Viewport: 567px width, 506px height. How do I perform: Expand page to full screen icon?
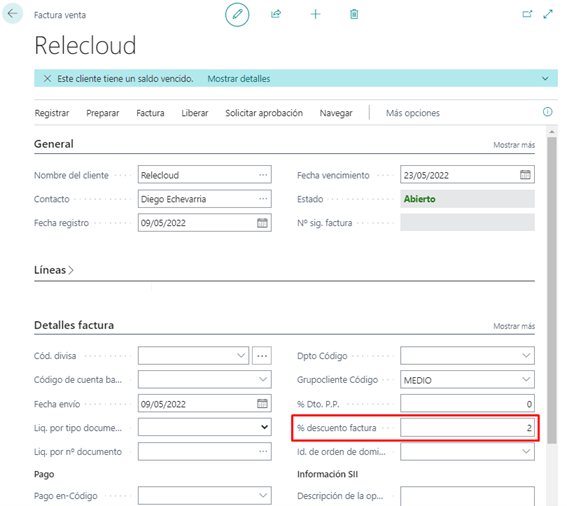(548, 14)
